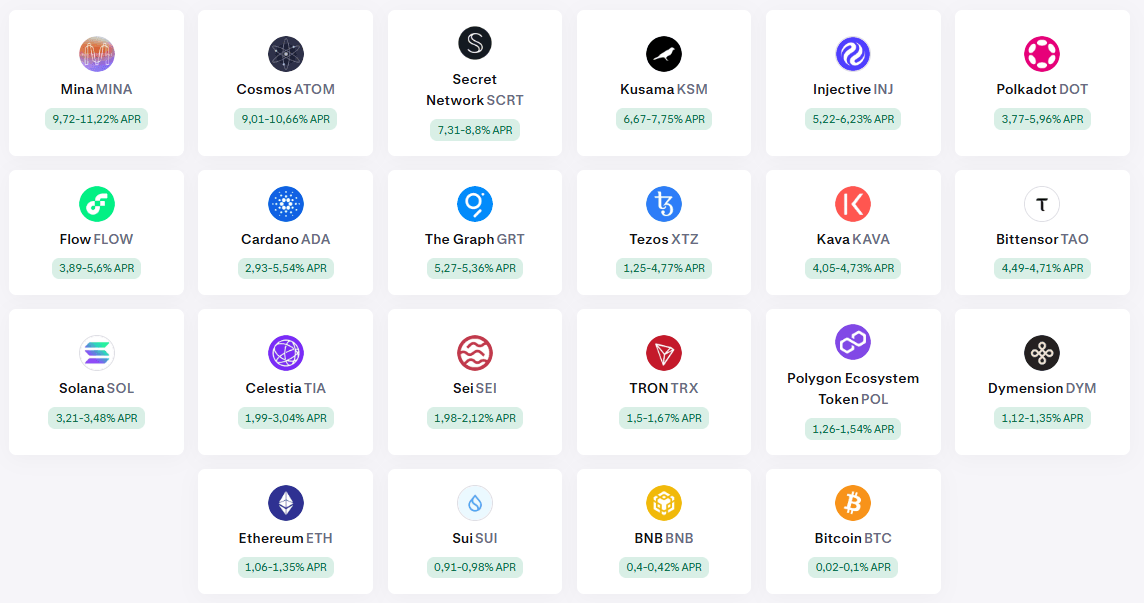Click the Celestia TIA logo
This screenshot has width=1144, height=603.
pyautogui.click(x=285, y=353)
